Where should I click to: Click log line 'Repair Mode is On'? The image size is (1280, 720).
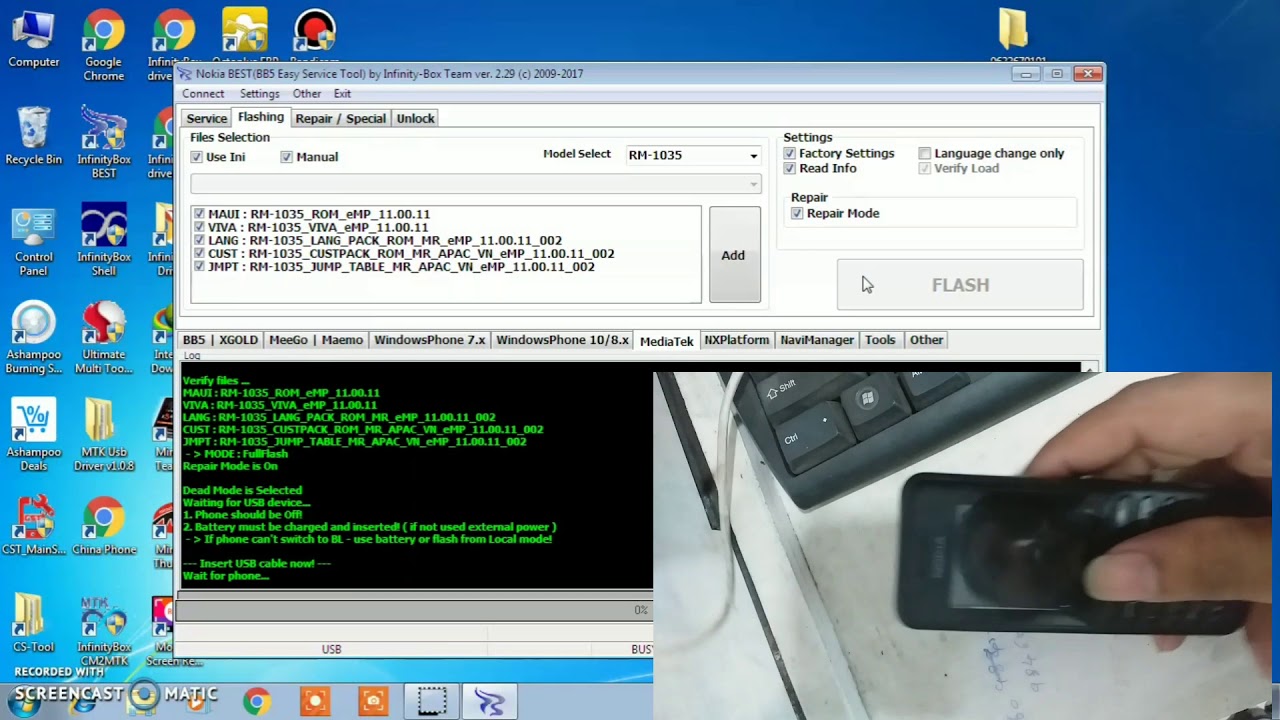point(230,466)
